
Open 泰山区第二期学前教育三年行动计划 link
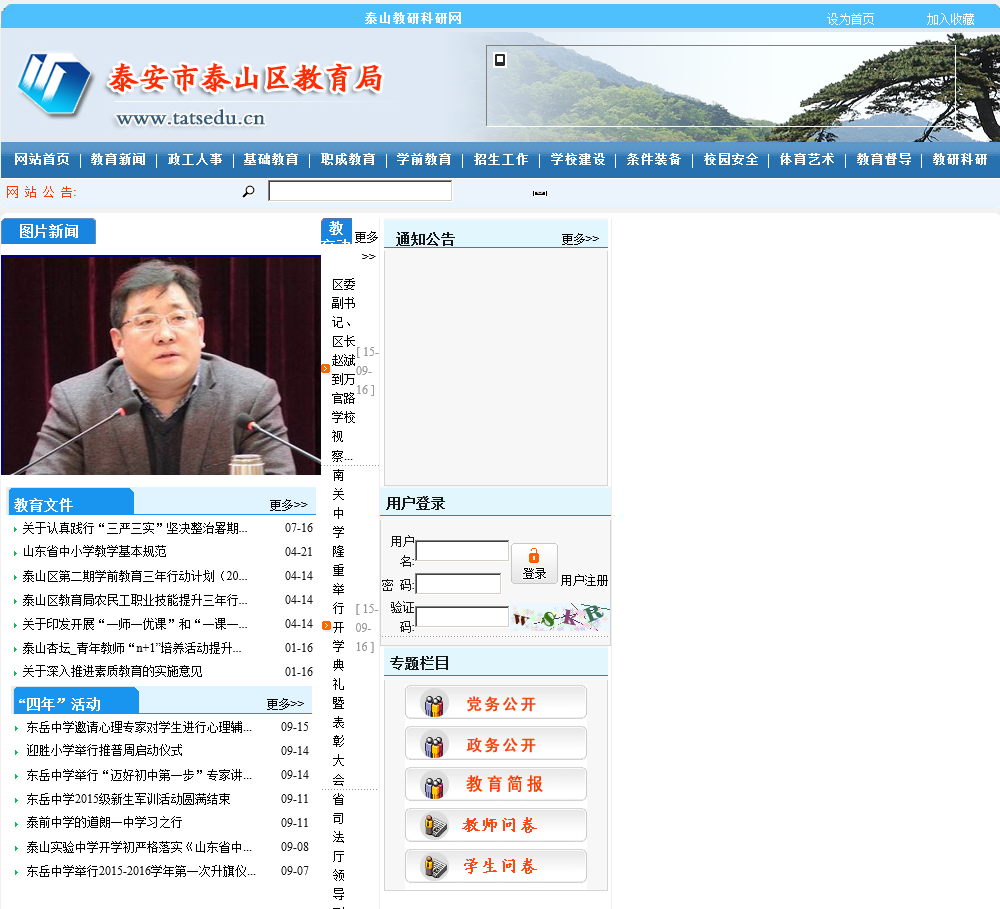pyautogui.click(x=135, y=576)
